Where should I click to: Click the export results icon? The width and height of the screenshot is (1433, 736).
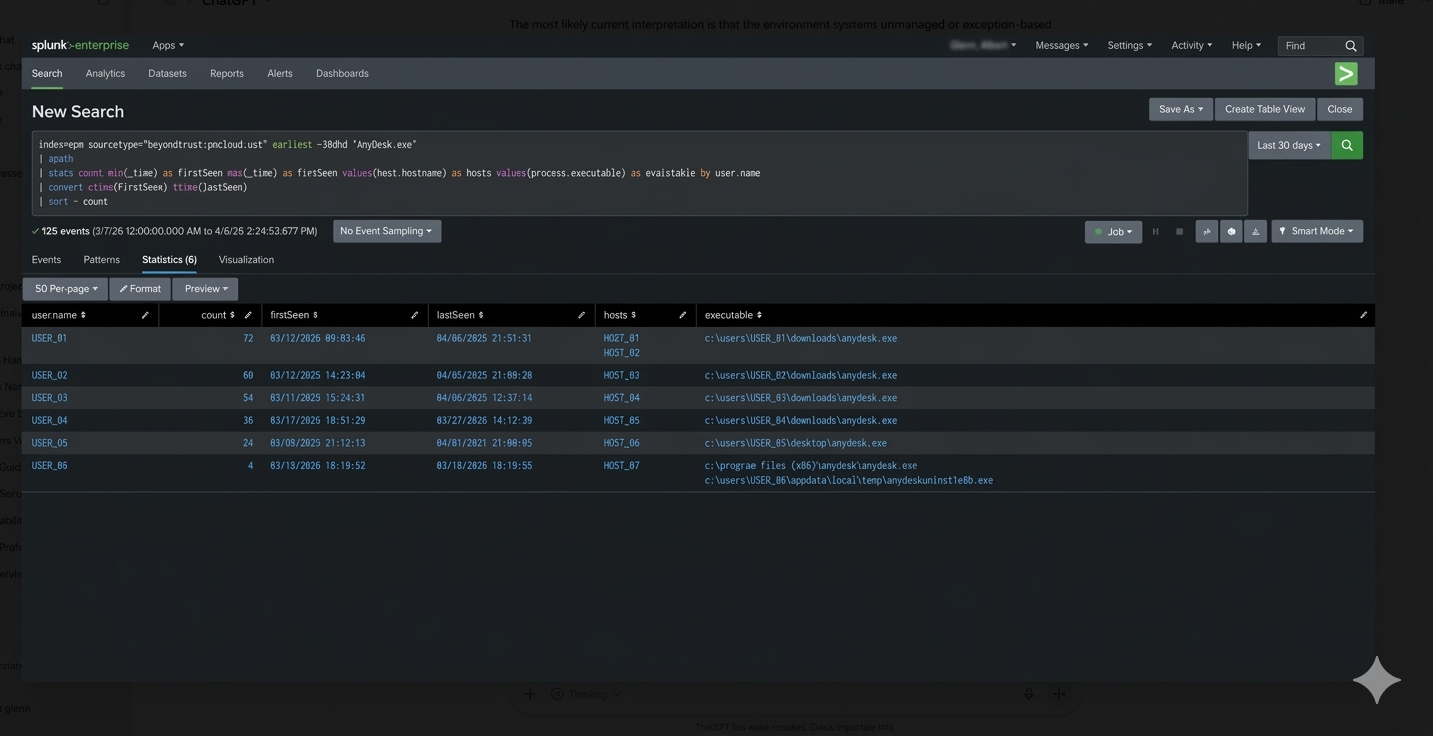1255,231
